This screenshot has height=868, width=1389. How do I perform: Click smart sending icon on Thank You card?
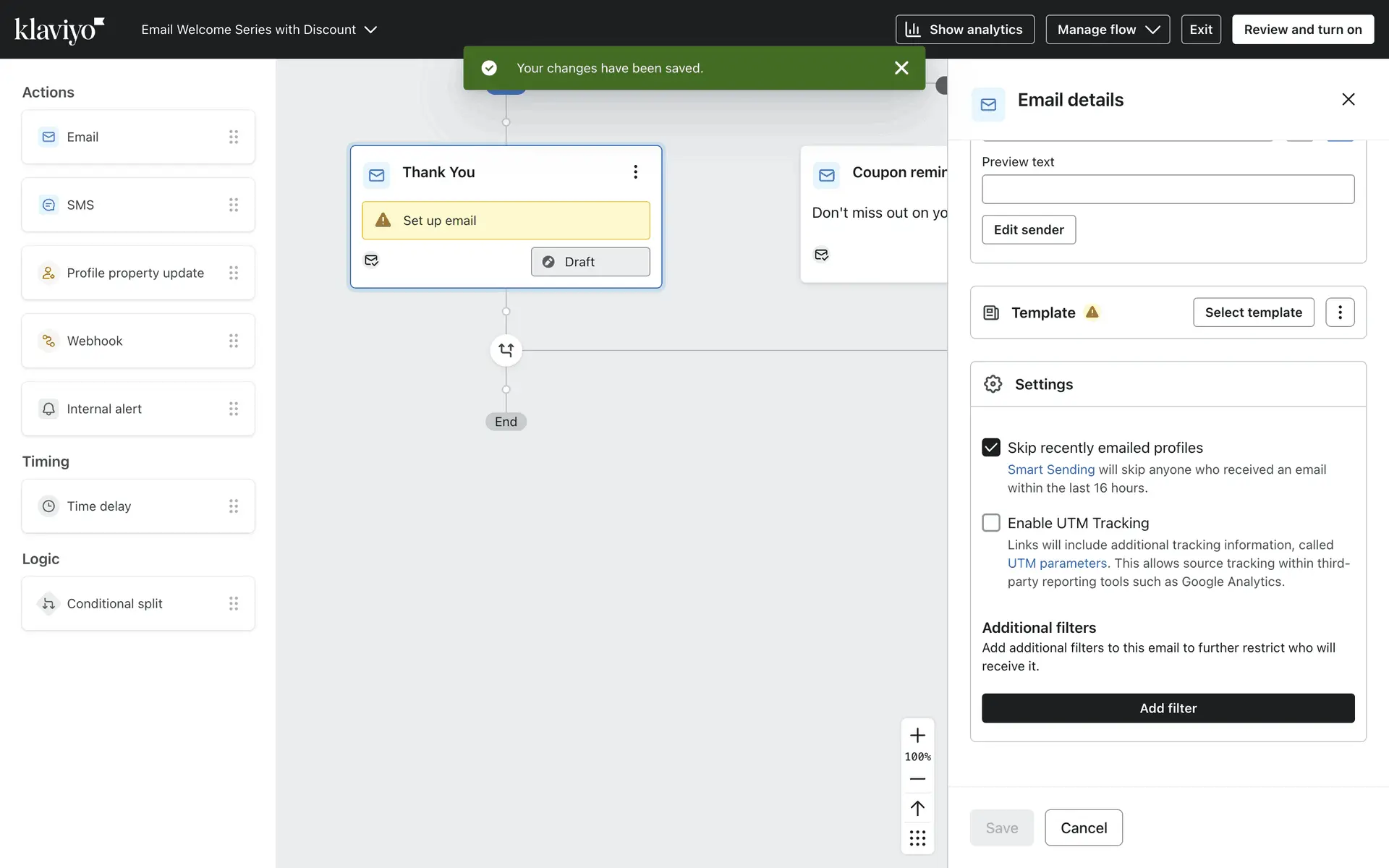(371, 260)
